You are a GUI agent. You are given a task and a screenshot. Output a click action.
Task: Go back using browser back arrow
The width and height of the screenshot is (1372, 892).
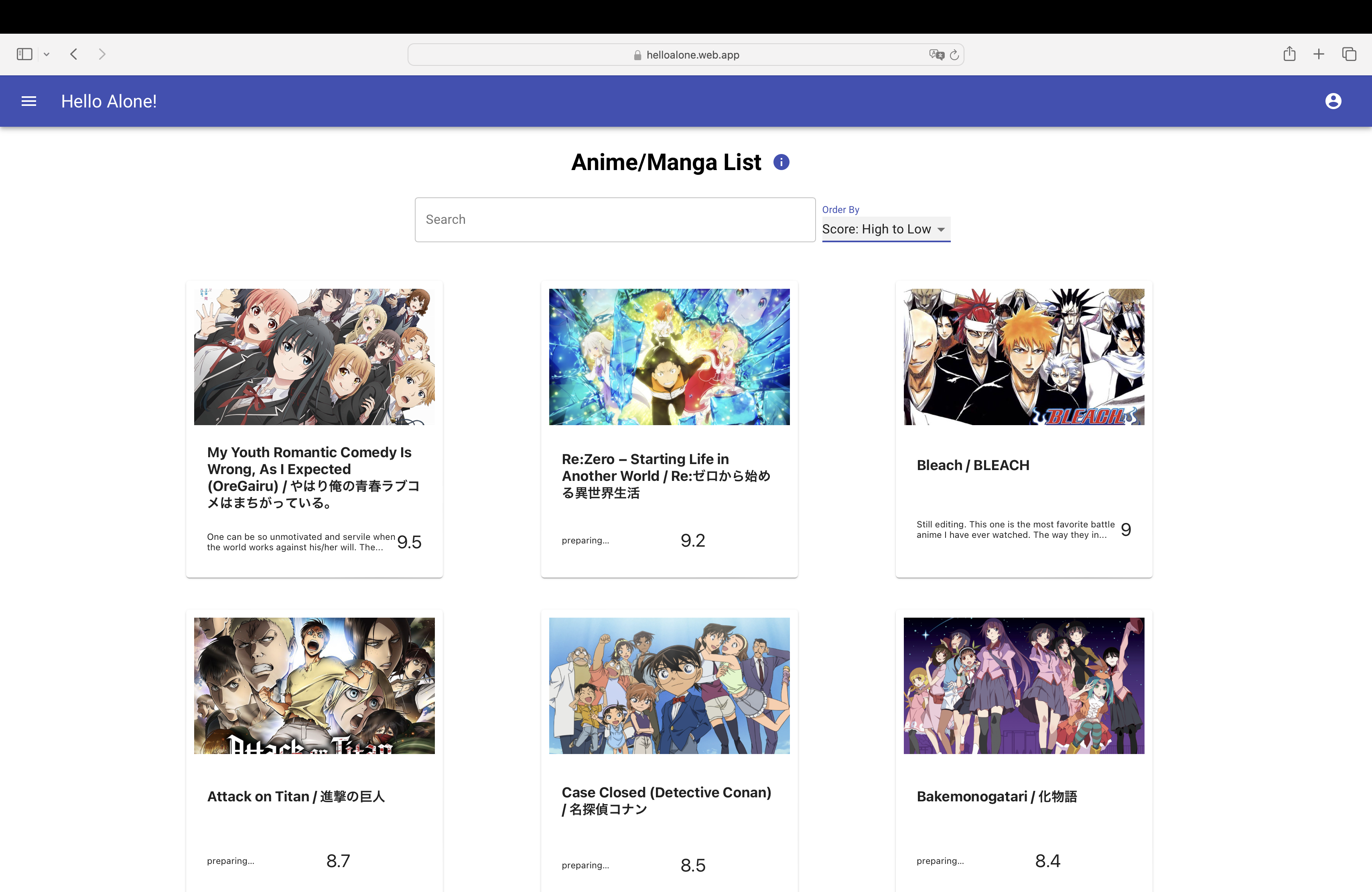[74, 54]
